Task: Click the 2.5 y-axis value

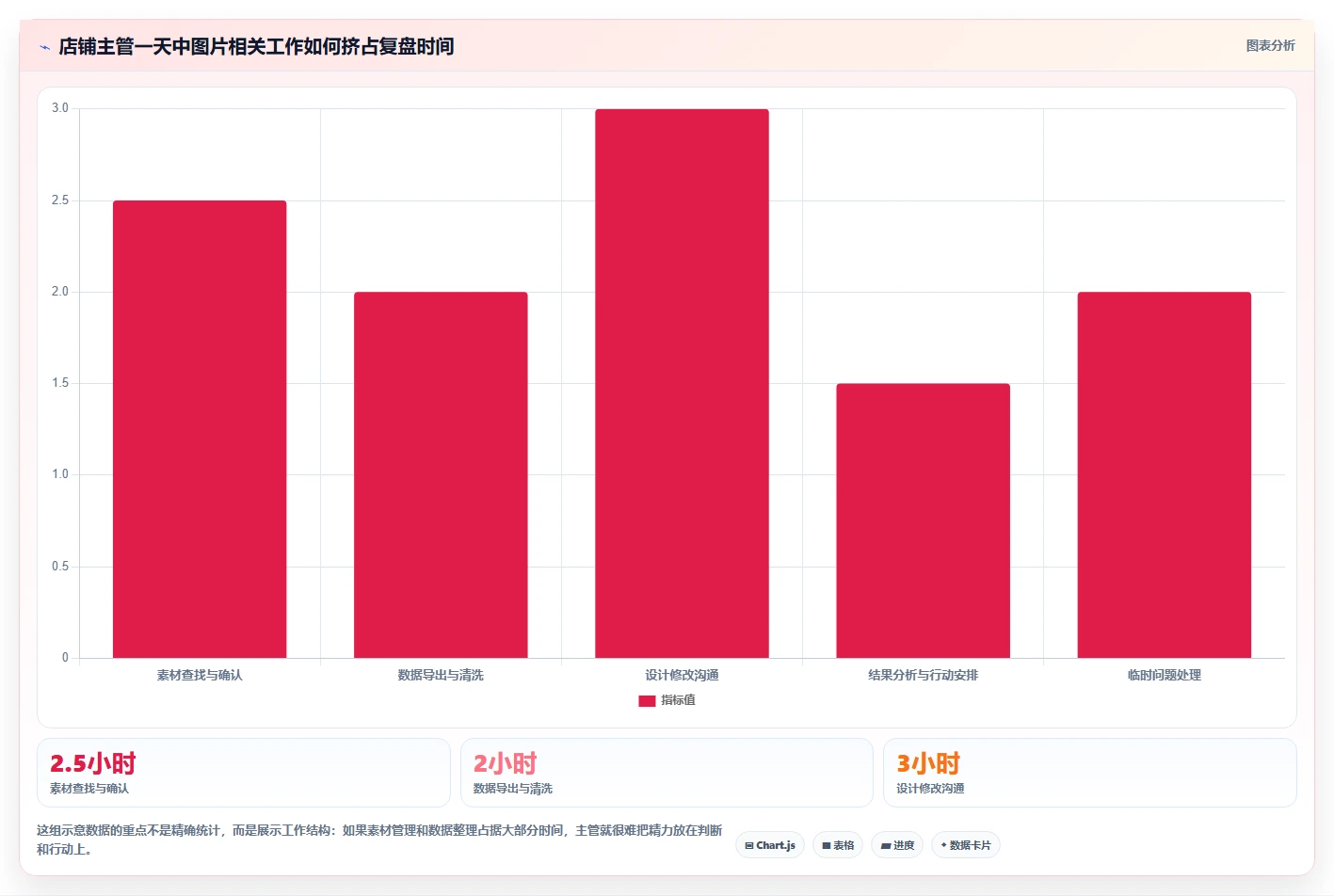Action: (60, 200)
